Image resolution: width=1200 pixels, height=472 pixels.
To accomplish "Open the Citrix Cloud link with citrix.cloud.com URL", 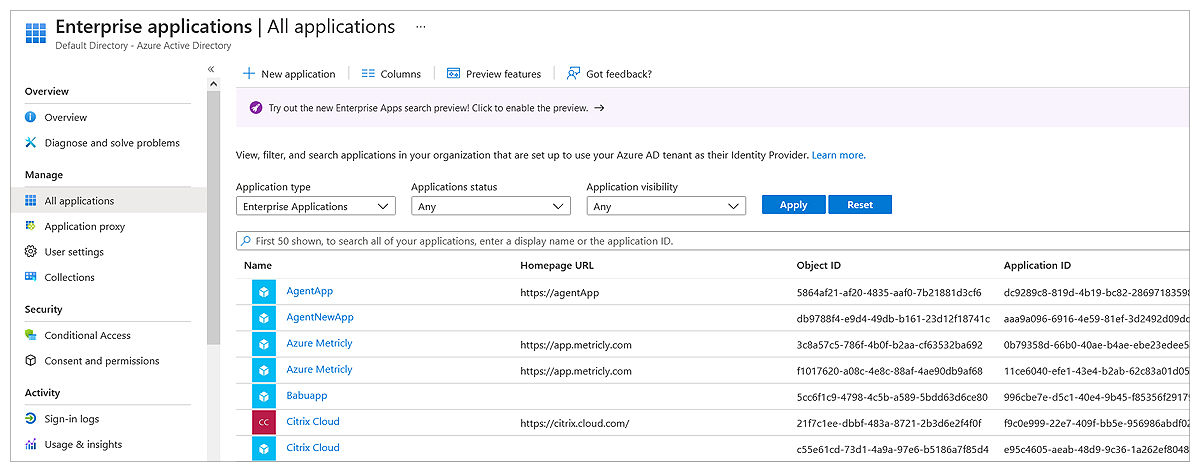I will click(313, 422).
